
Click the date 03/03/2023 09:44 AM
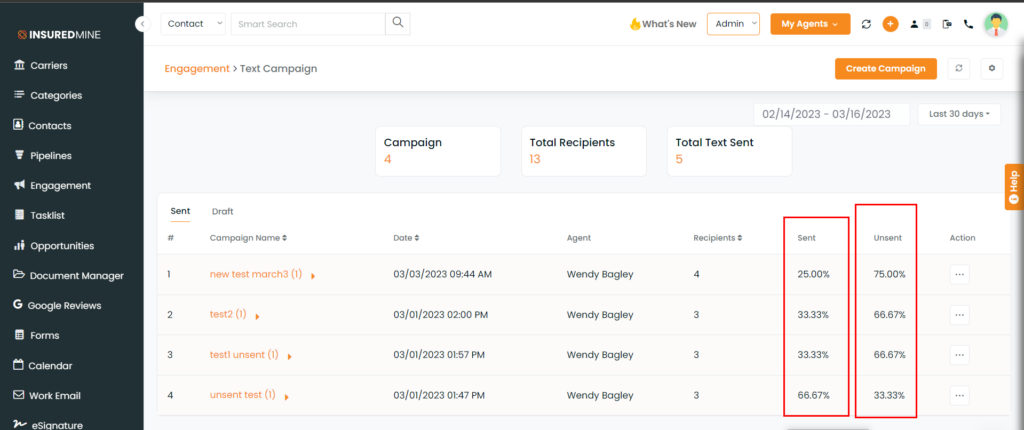pyautogui.click(x=443, y=274)
